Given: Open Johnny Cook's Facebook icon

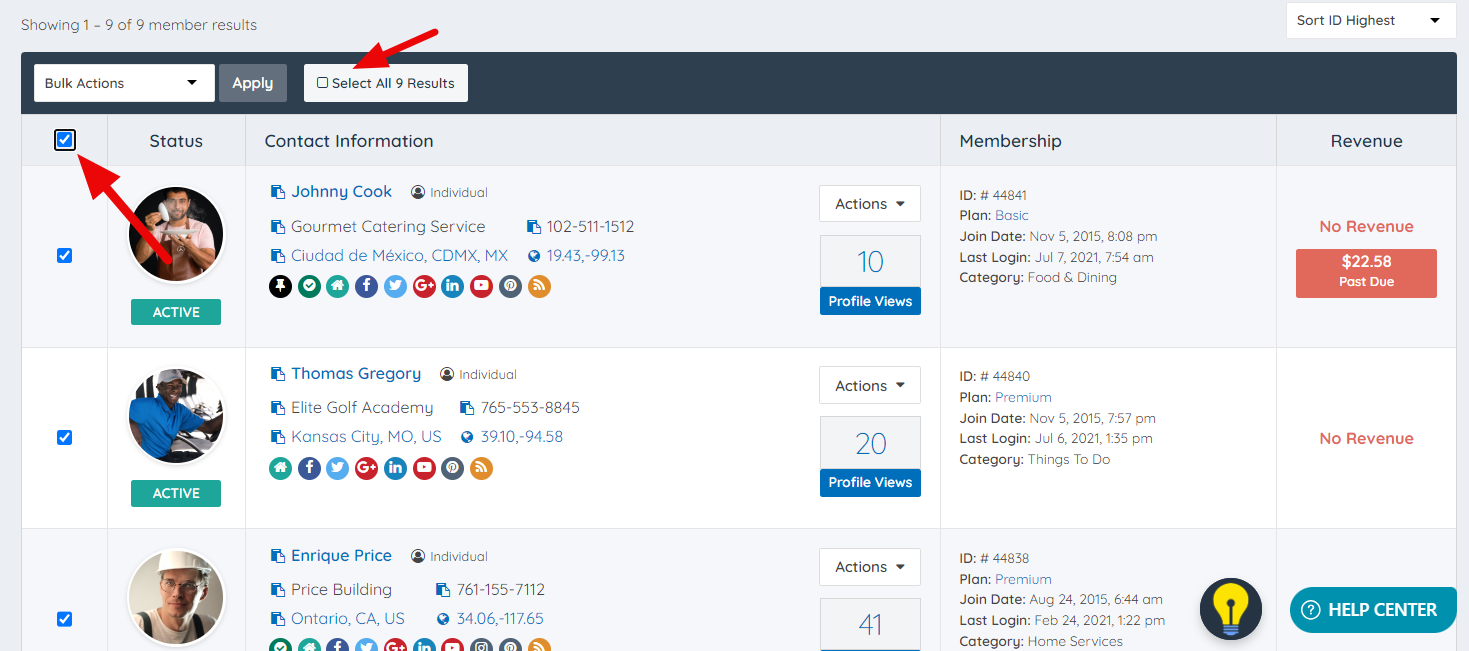Looking at the screenshot, I should pyautogui.click(x=367, y=286).
